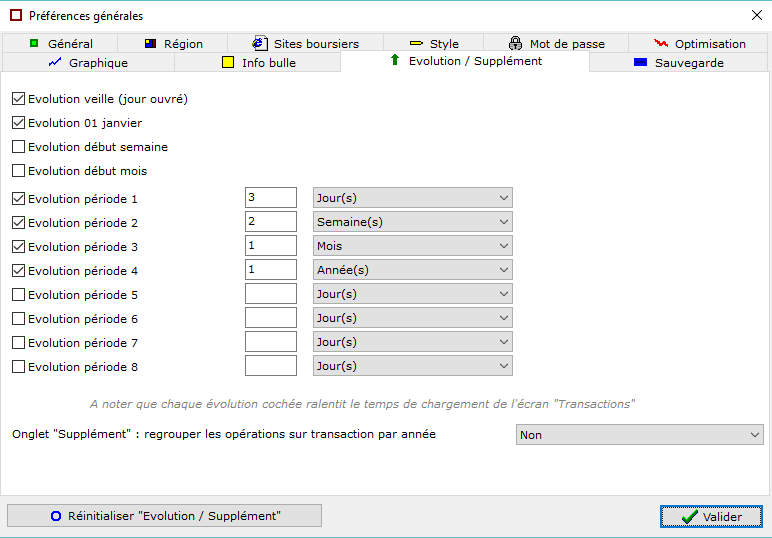
Task: Enable Evolution début semaine
Action: click(x=18, y=147)
